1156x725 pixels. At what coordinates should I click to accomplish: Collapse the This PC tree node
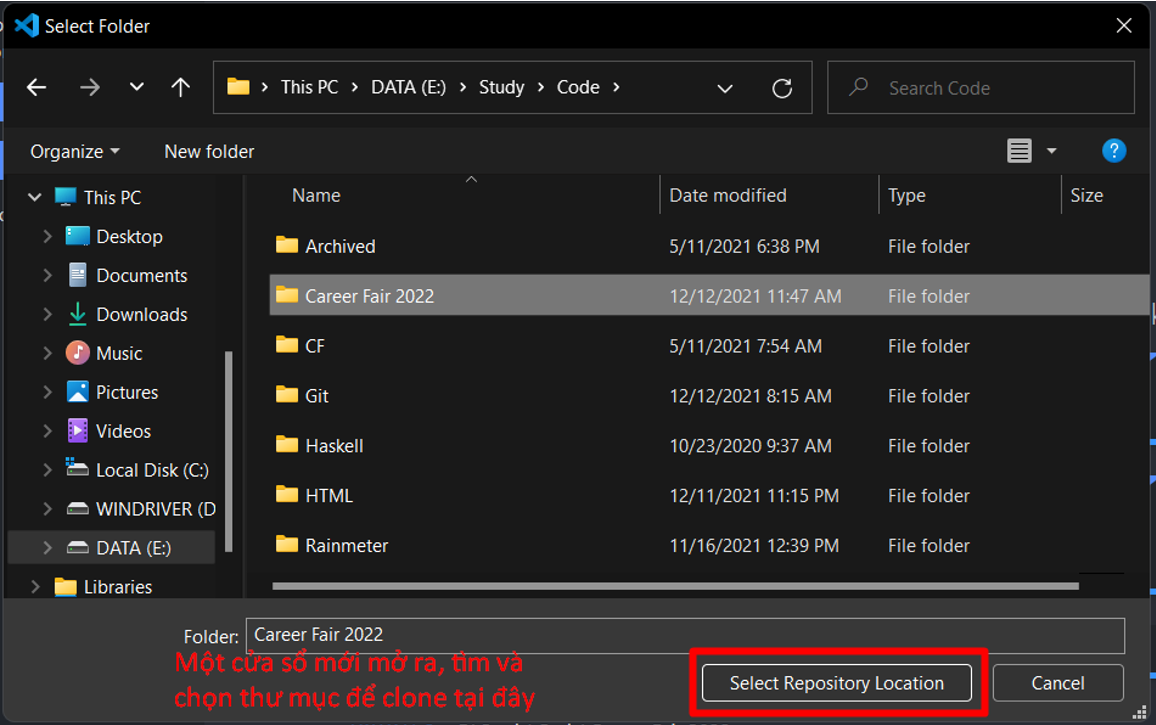click(x=35, y=197)
